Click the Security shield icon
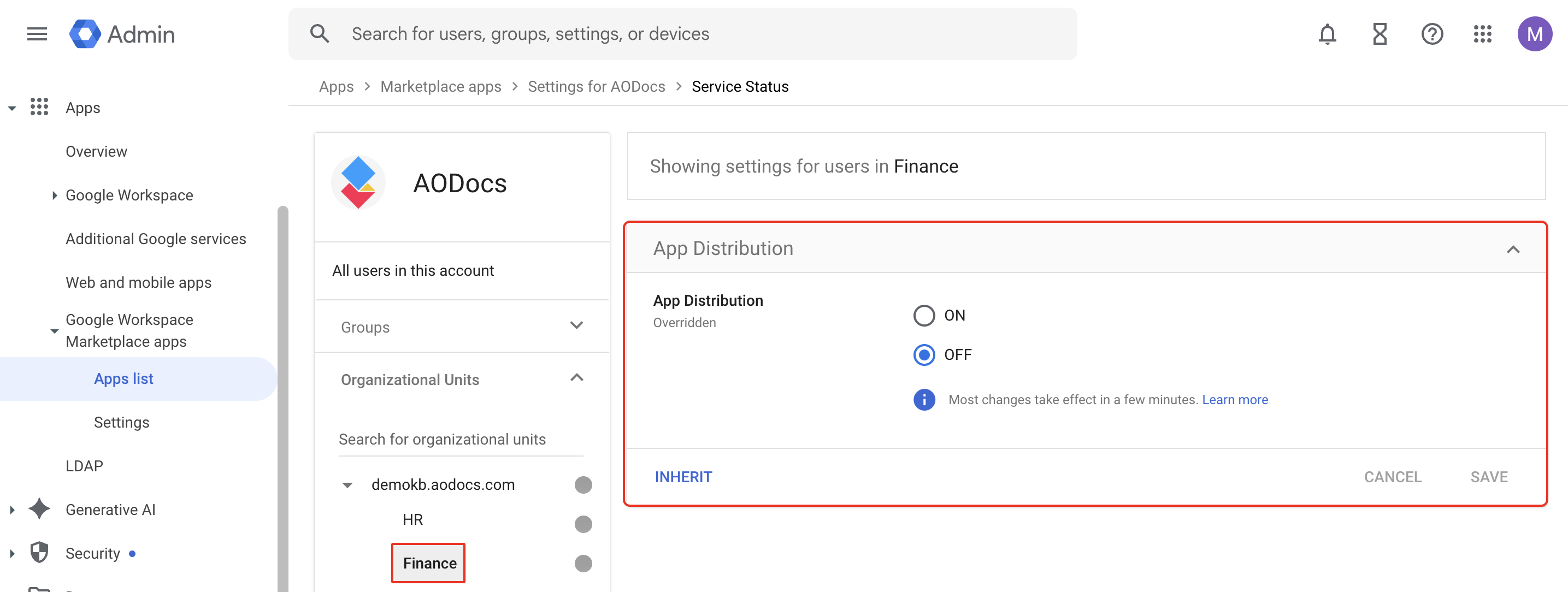This screenshot has height=592, width=1568. [x=39, y=553]
